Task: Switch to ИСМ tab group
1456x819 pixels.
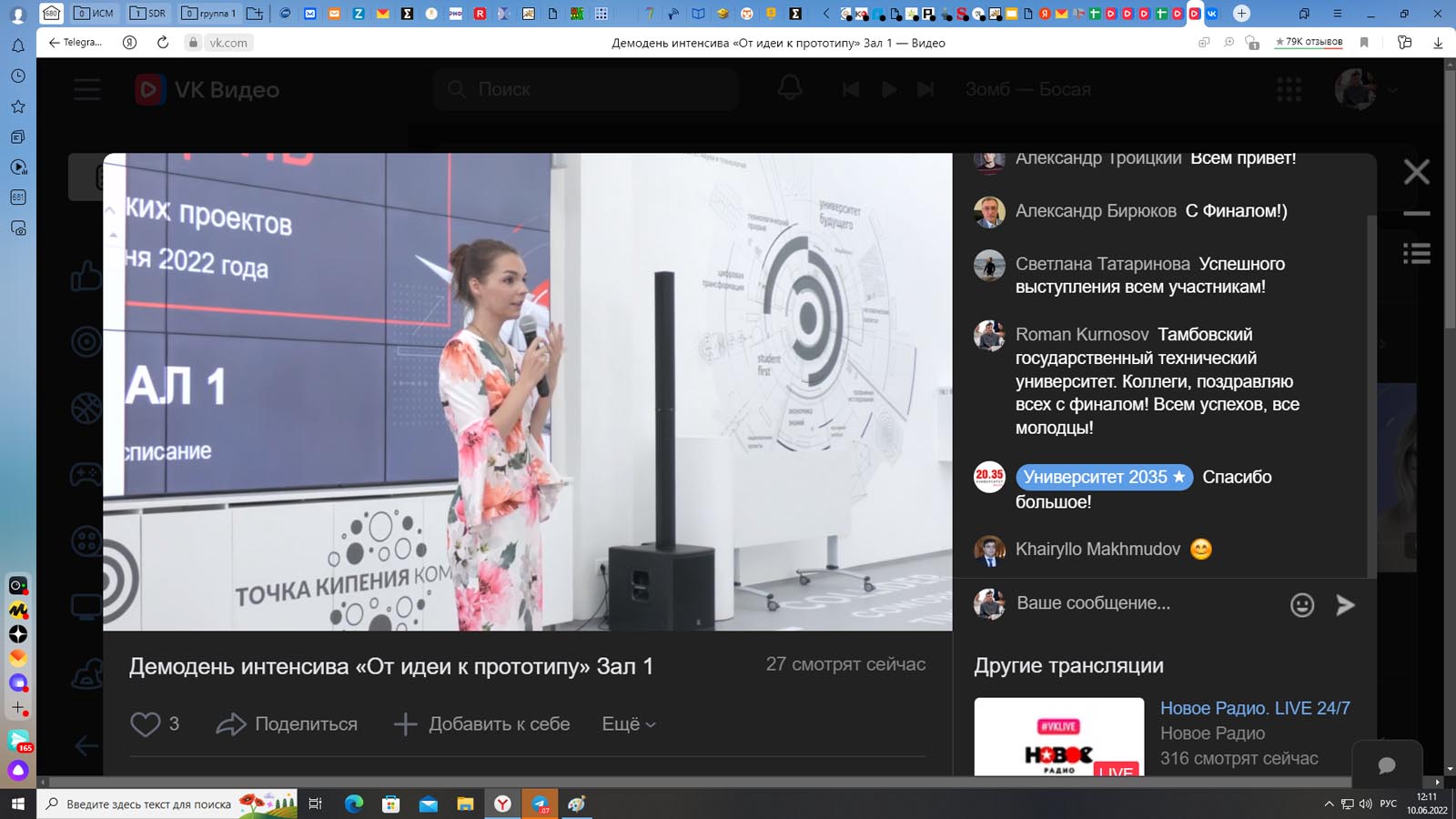Action: 95,14
